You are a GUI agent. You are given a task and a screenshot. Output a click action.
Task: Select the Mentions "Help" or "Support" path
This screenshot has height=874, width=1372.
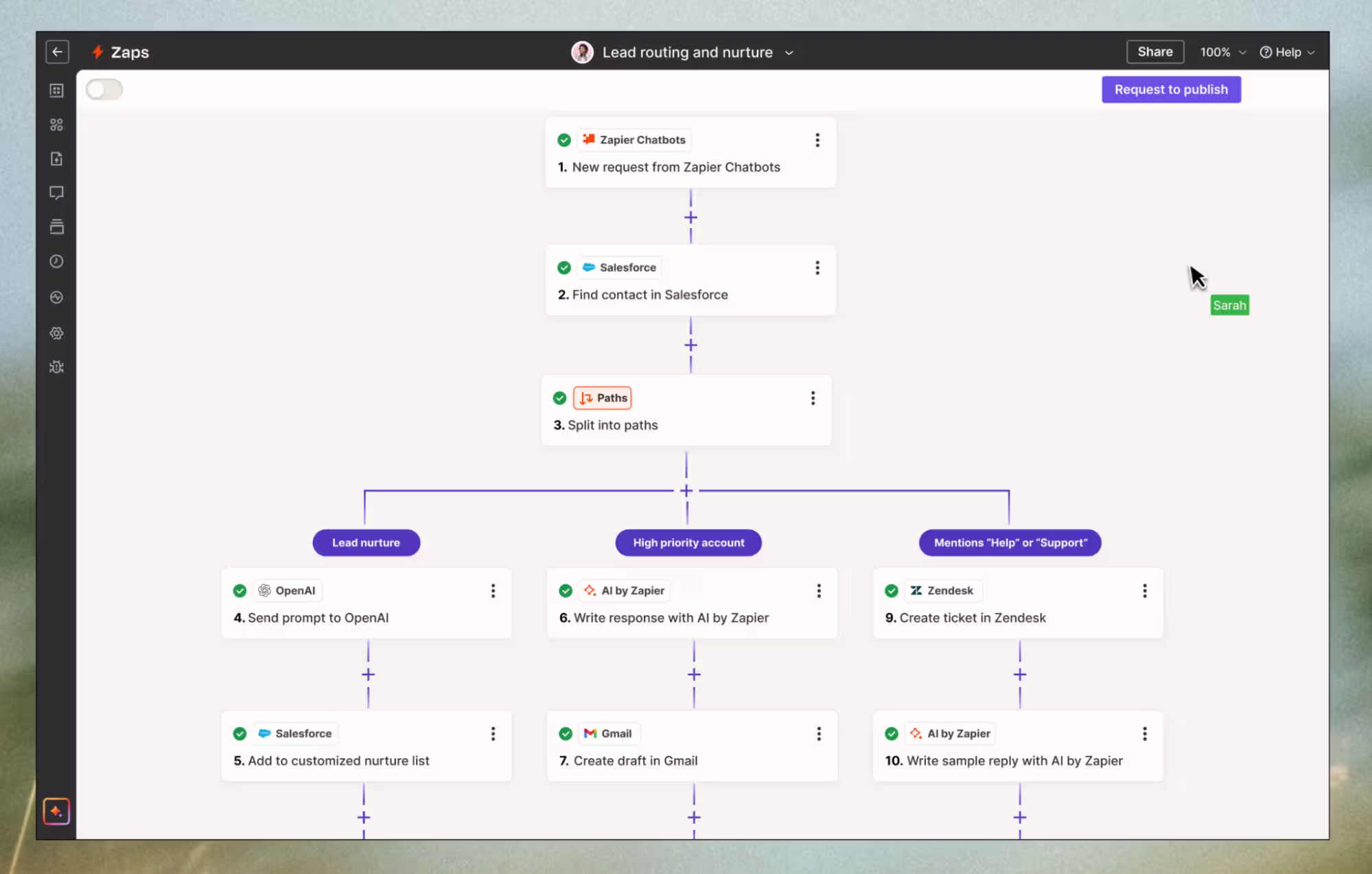1010,543
